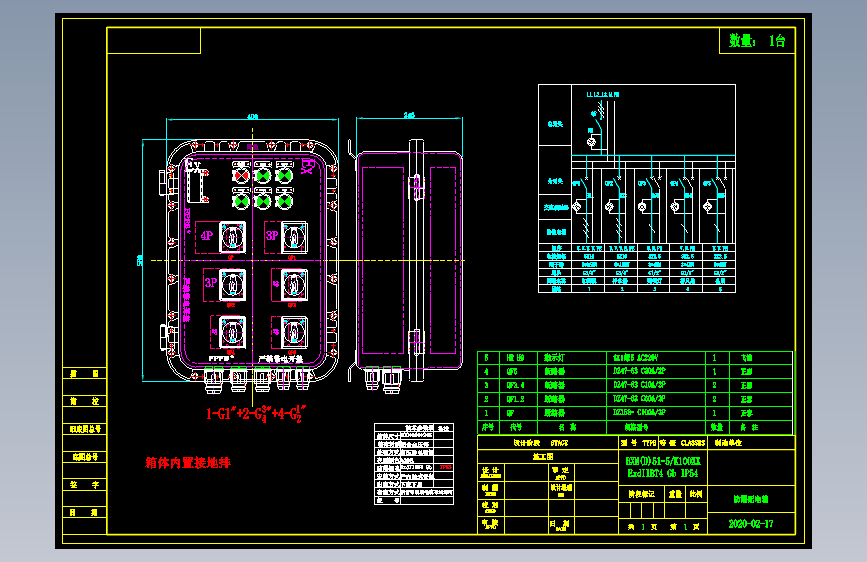Click the 签字 margin label
867x562 pixels.
[84, 485]
